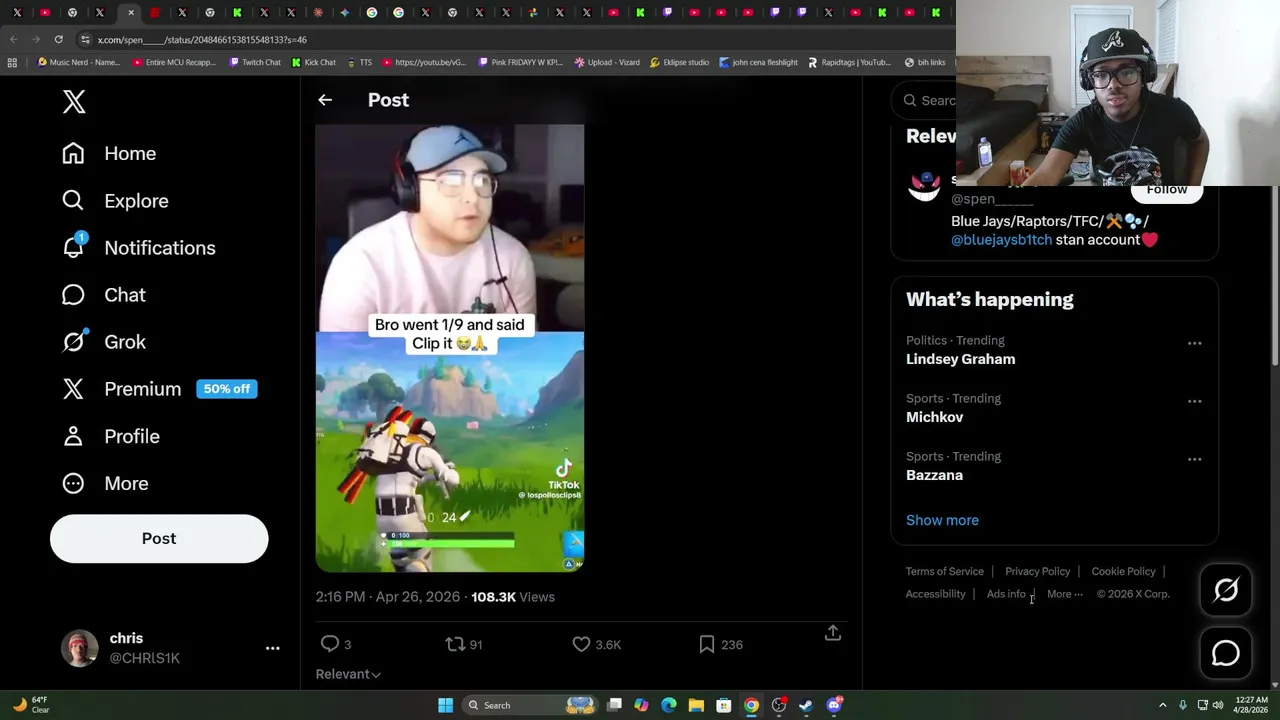Open Cookie Policy link

(x=1123, y=571)
